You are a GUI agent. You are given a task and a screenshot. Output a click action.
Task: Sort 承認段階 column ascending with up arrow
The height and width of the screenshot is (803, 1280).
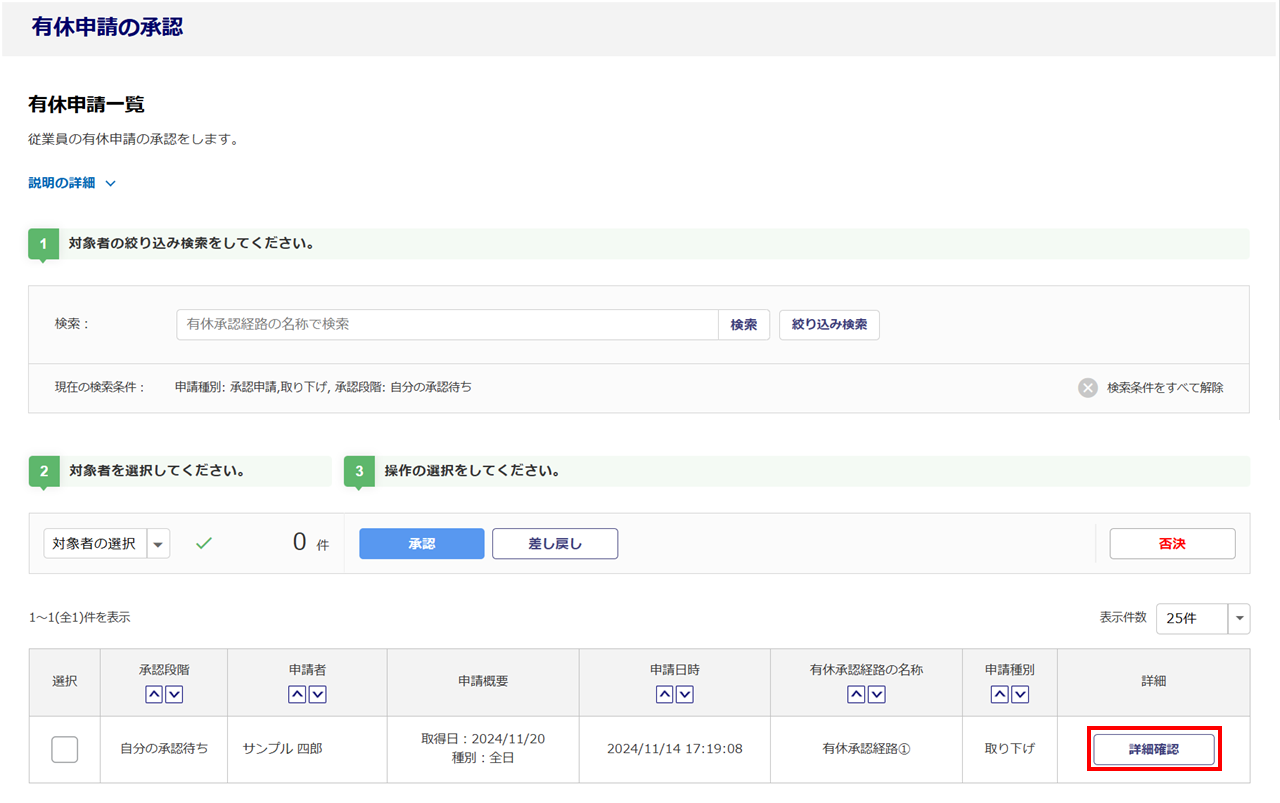(x=155, y=695)
